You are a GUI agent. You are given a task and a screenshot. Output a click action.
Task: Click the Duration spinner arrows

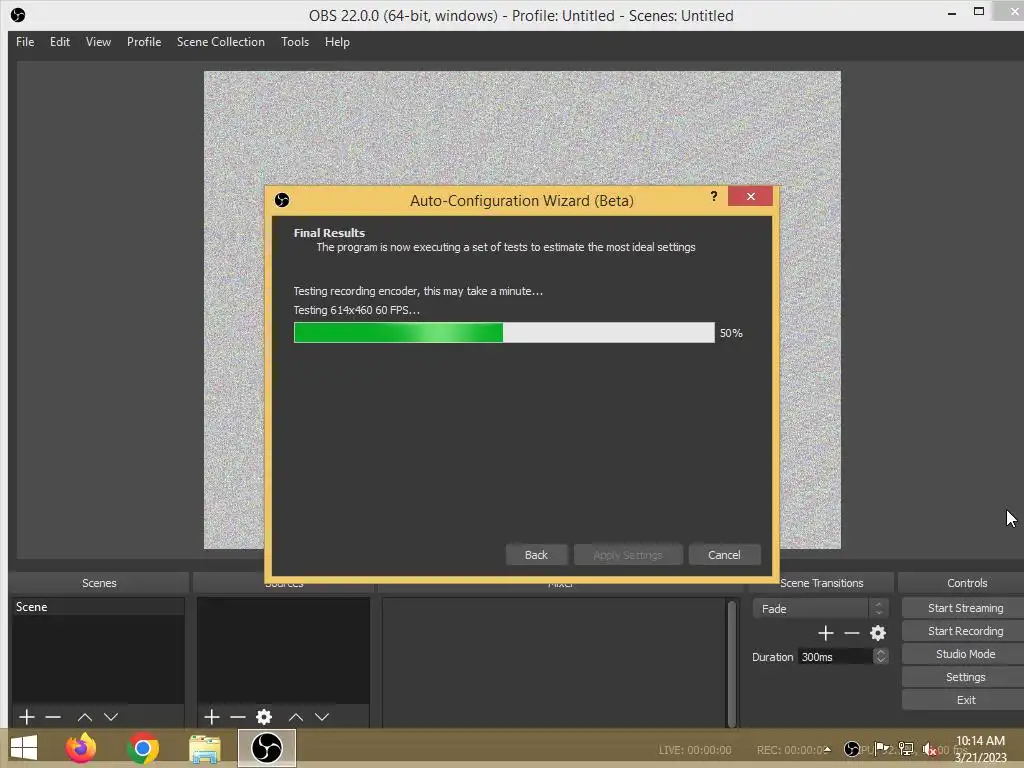point(880,656)
